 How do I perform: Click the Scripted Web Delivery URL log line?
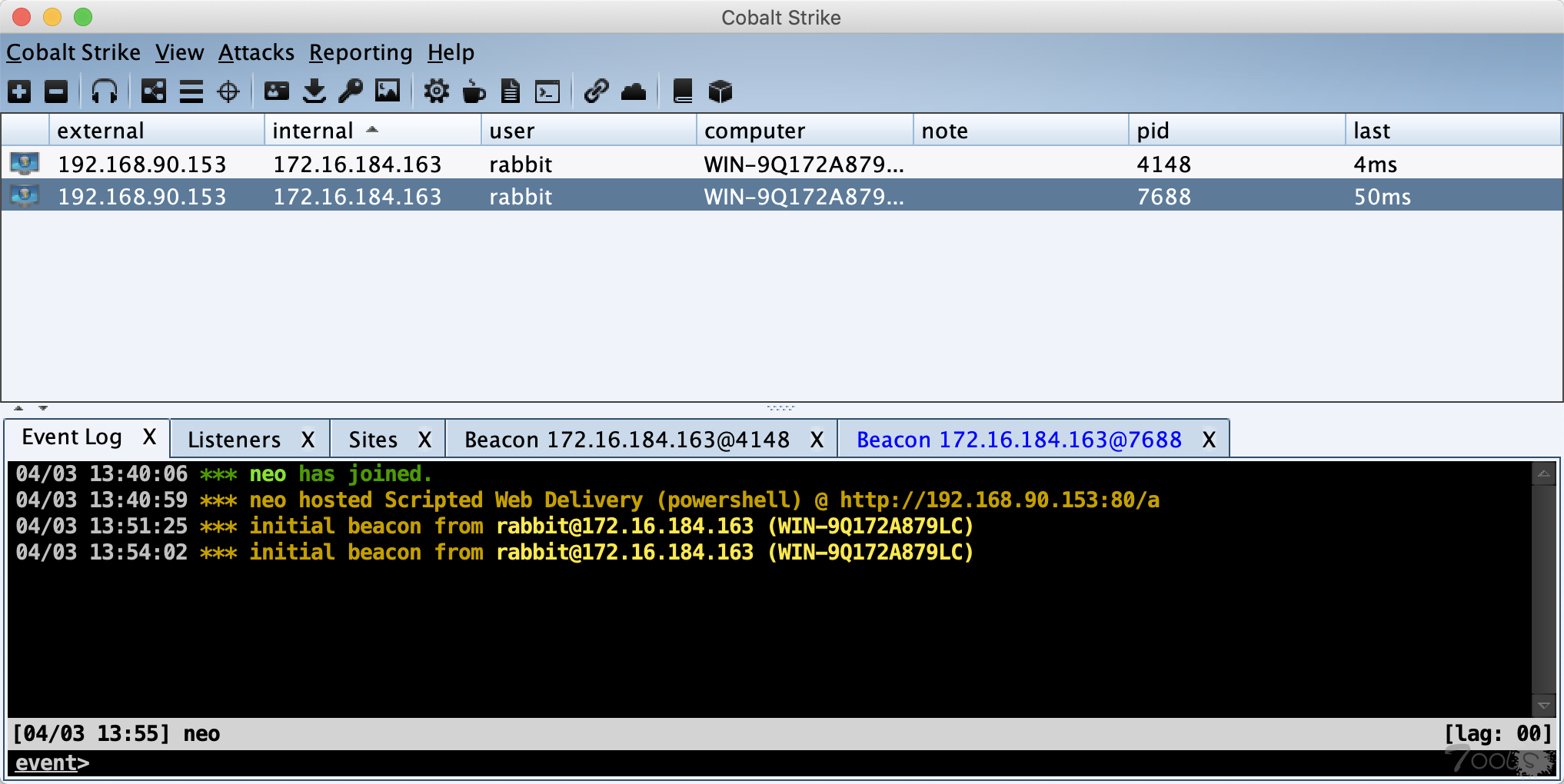pyautogui.click(x=587, y=500)
